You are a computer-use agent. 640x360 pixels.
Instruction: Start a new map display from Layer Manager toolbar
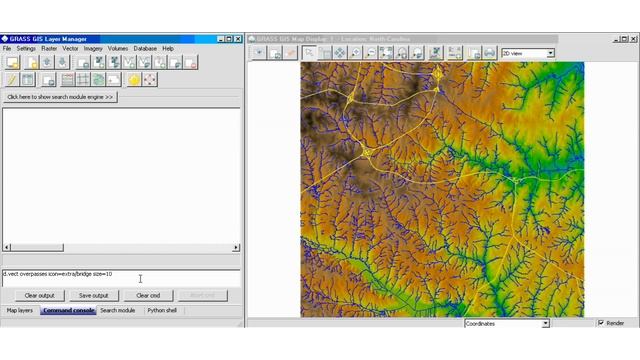tap(13, 62)
